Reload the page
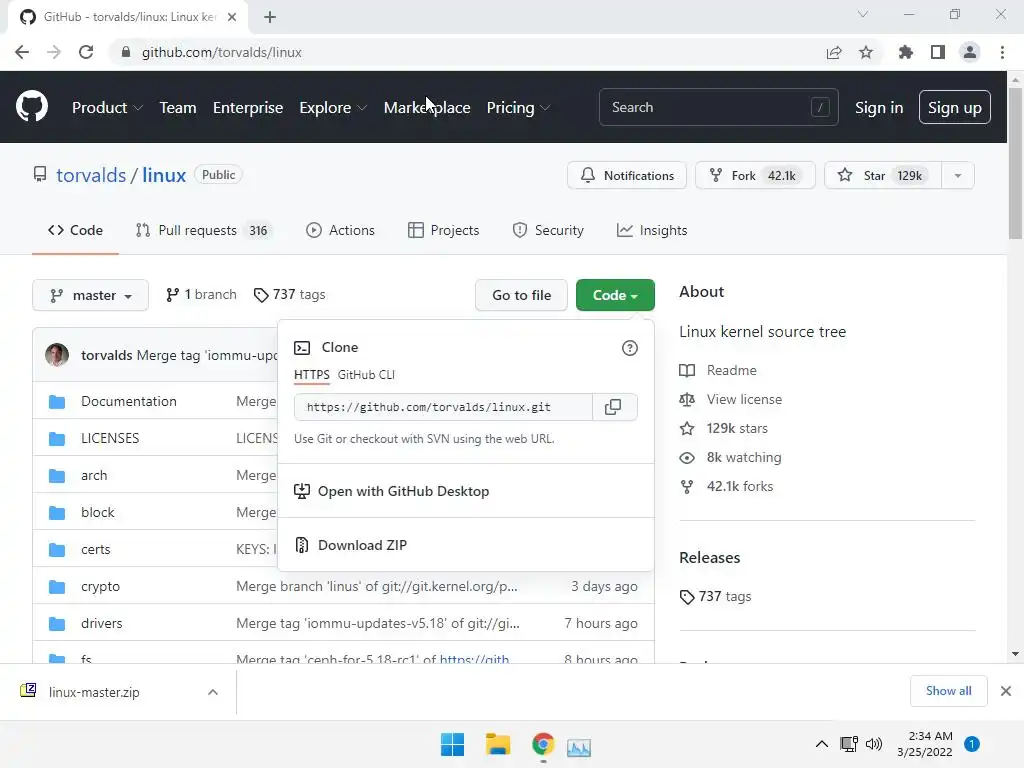The height and width of the screenshot is (768, 1024). (86, 52)
